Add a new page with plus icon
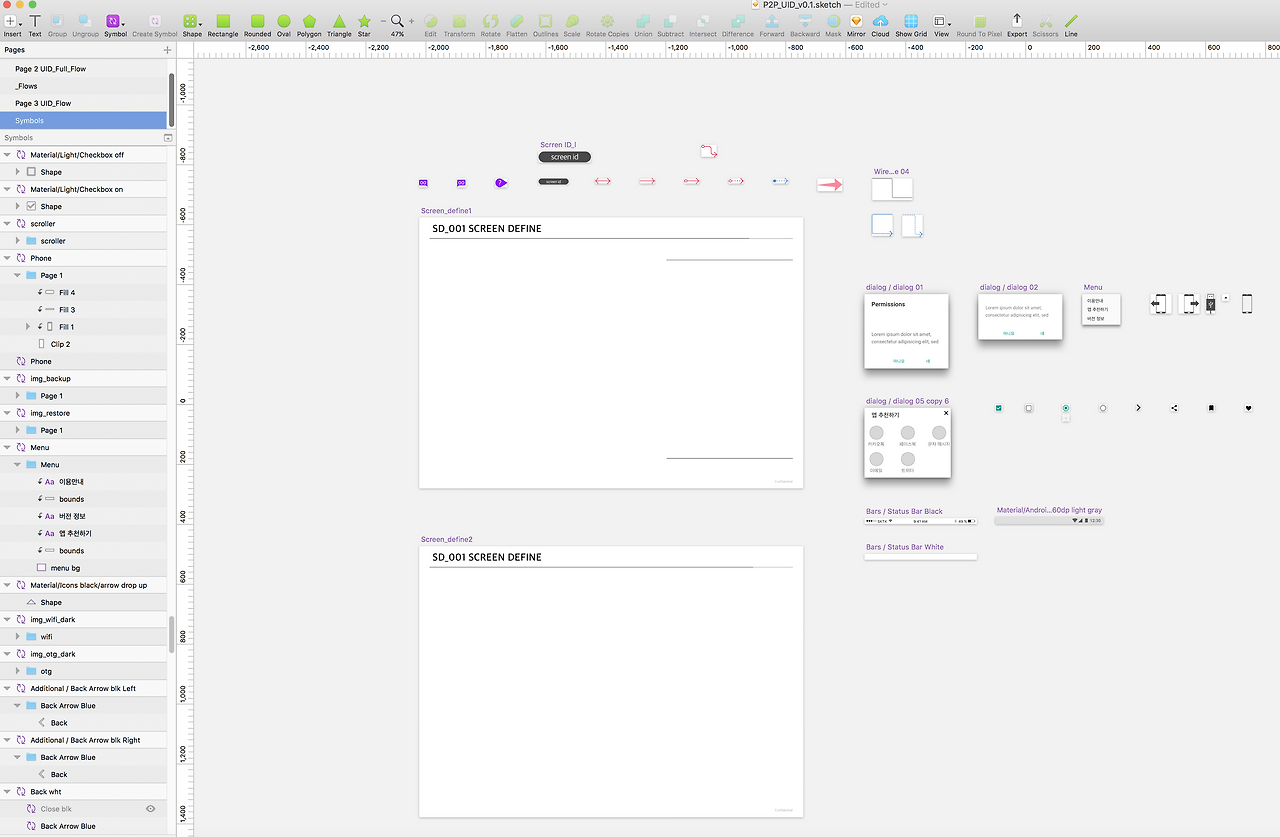This screenshot has height=837, width=1280. (167, 50)
